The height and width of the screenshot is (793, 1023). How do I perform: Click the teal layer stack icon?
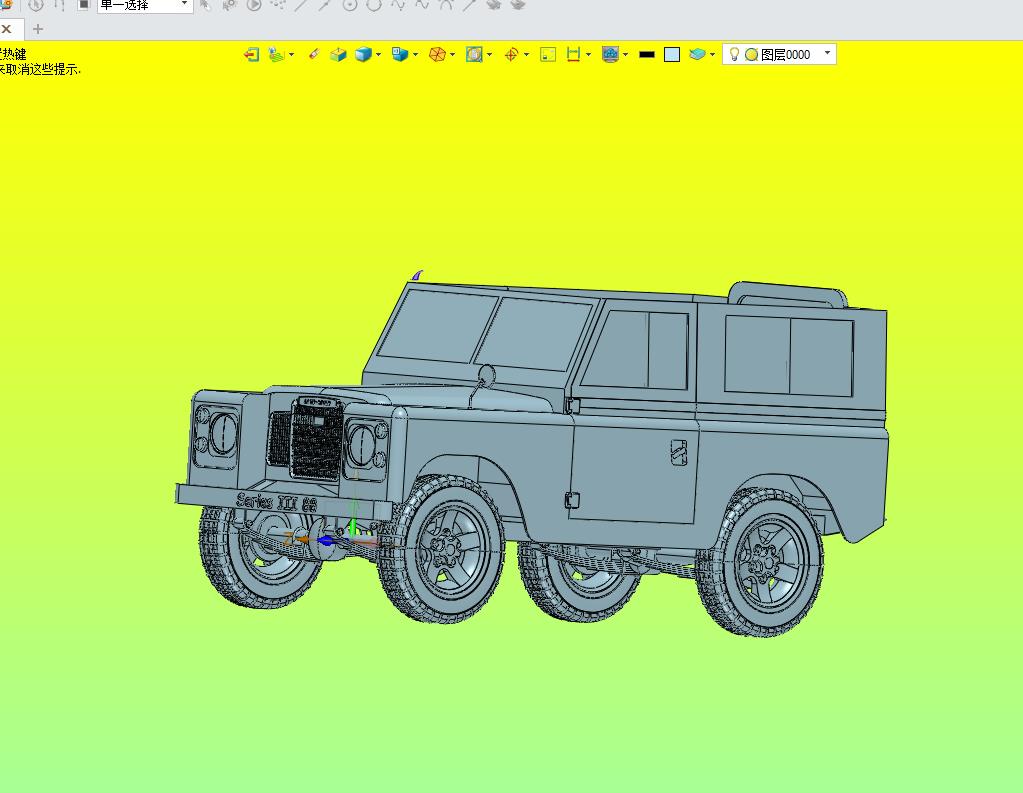(x=697, y=55)
